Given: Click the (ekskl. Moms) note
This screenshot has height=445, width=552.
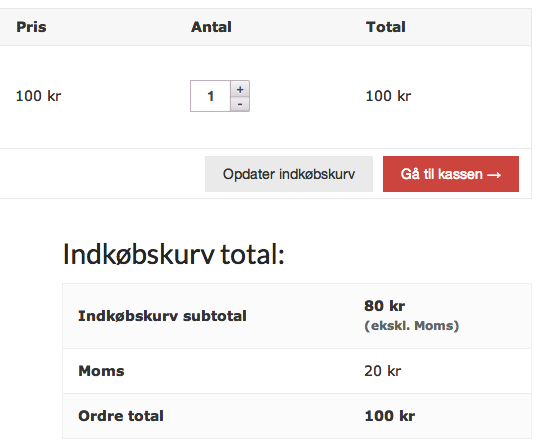Looking at the screenshot, I should pos(412,326).
